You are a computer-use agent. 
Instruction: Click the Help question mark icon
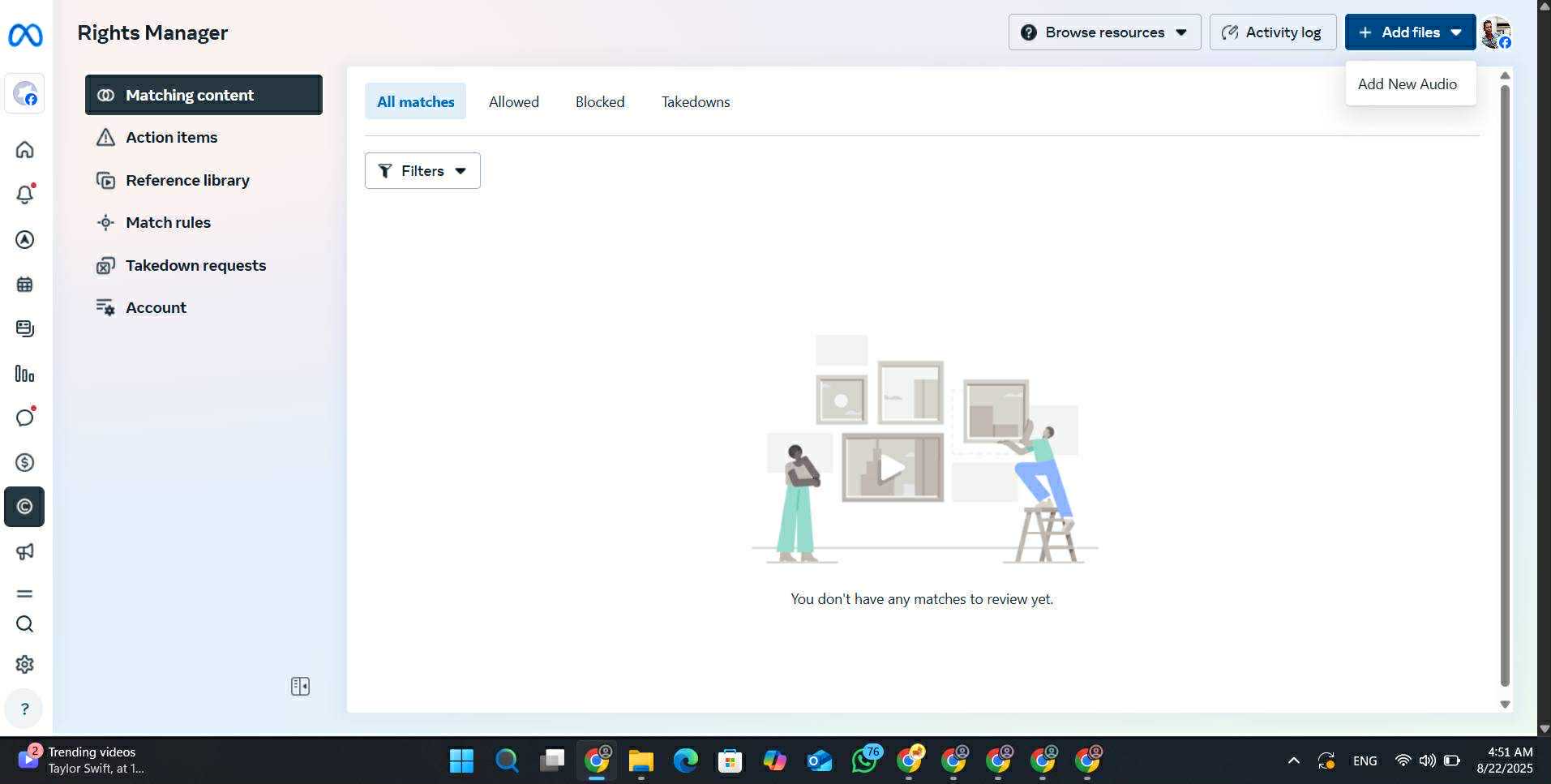(x=24, y=709)
